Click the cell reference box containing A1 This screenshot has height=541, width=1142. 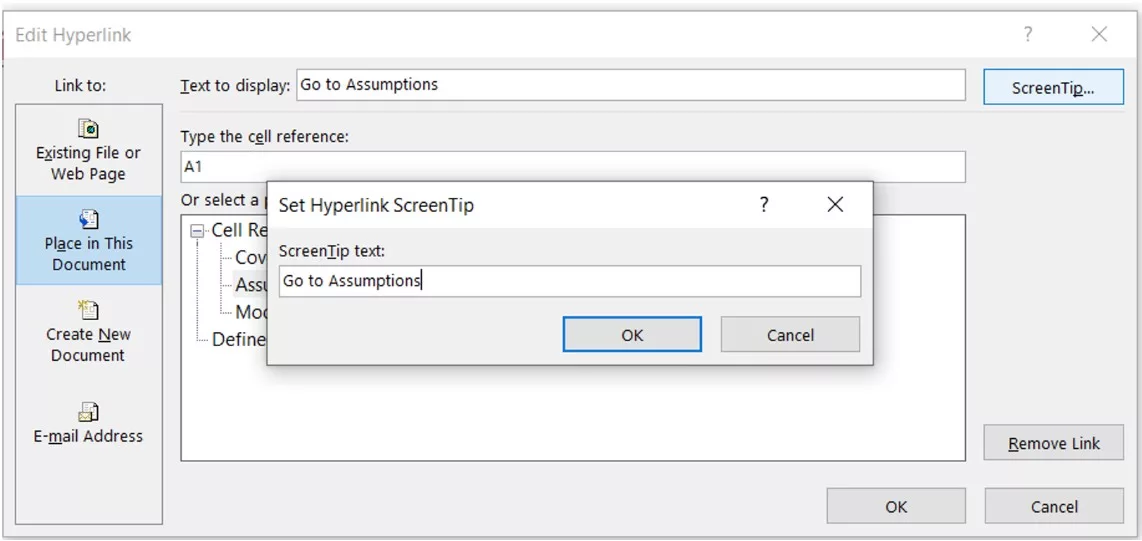pos(572,167)
